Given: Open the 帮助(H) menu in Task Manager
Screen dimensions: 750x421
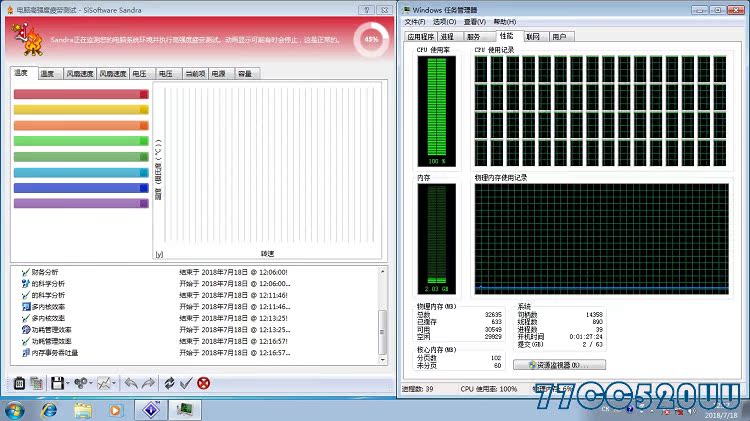Looking at the screenshot, I should (x=505, y=22).
